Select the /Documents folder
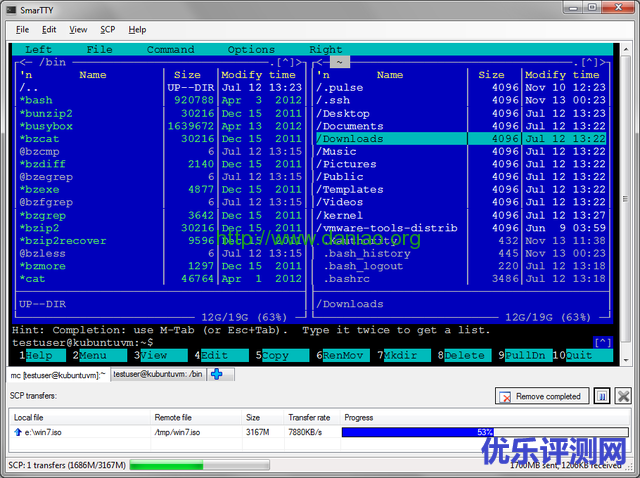Viewport: 640px width, 478px height. pyautogui.click(x=350, y=126)
